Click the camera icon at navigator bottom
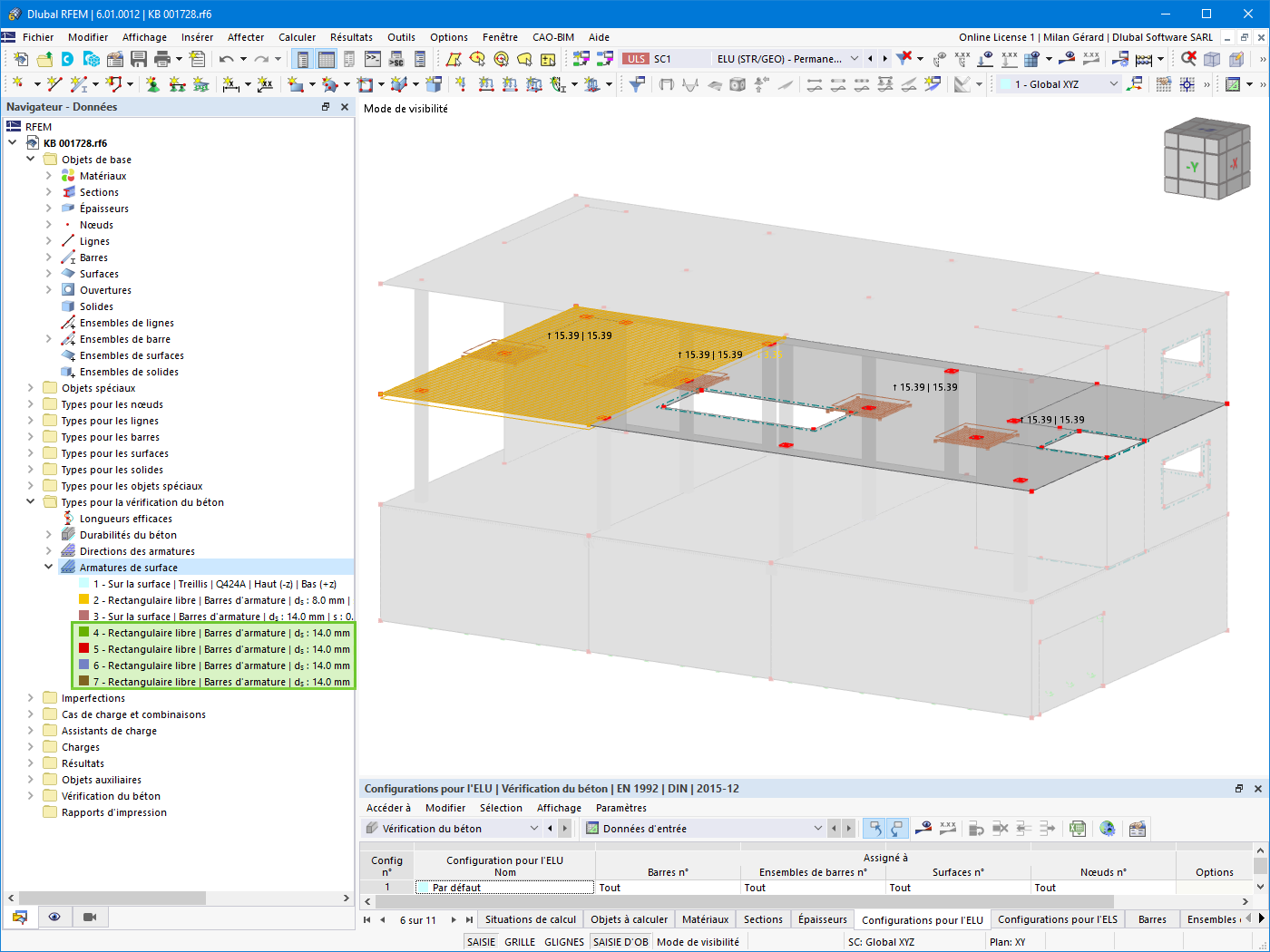This screenshot has width=1270, height=952. pyautogui.click(x=89, y=917)
